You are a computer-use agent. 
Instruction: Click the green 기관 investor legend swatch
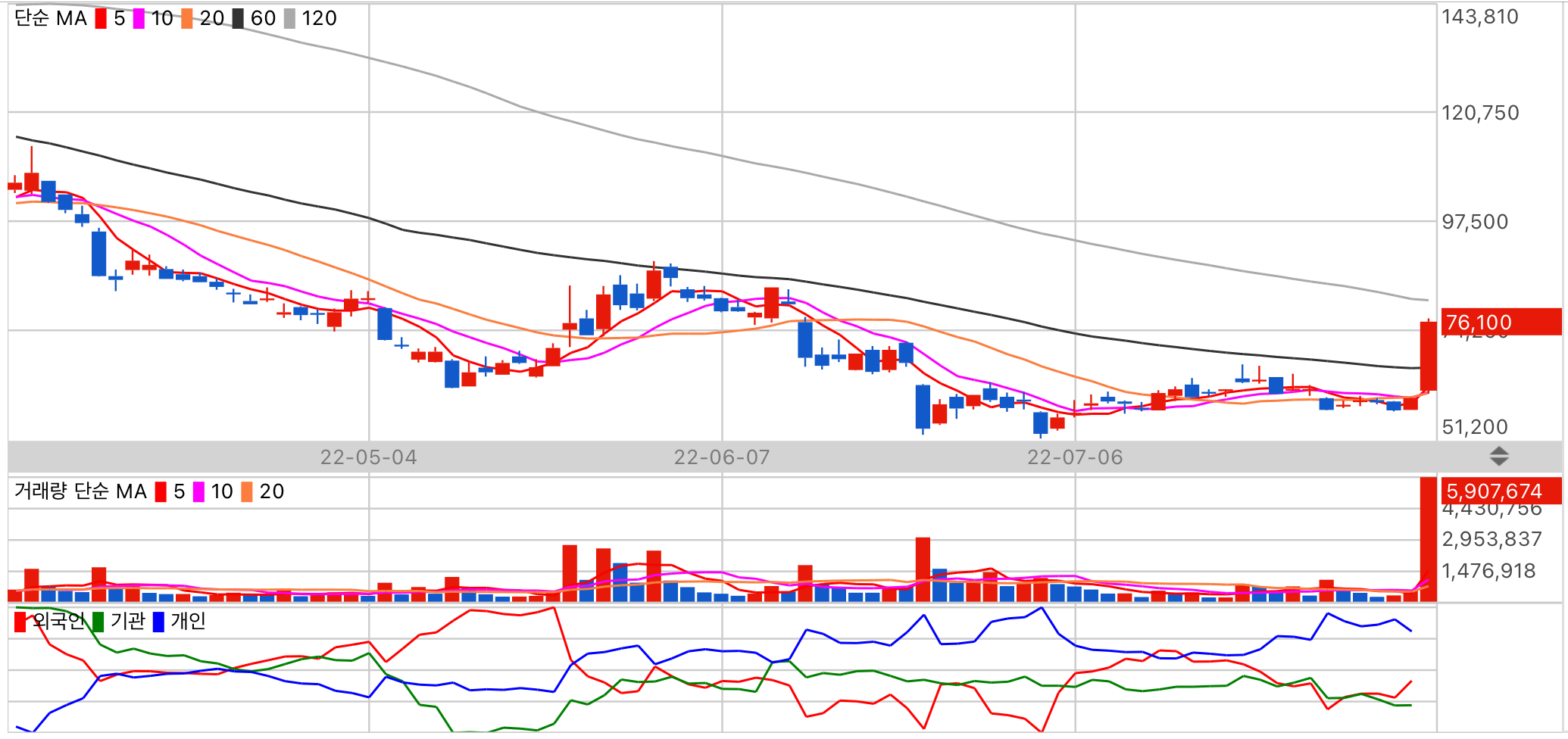click(98, 622)
